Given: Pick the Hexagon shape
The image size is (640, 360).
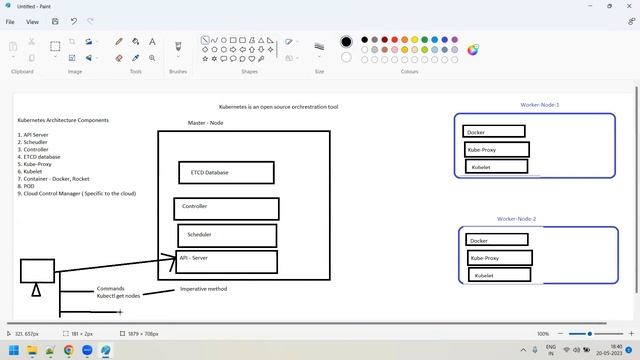Looking at the screenshot, I should pos(224,49).
